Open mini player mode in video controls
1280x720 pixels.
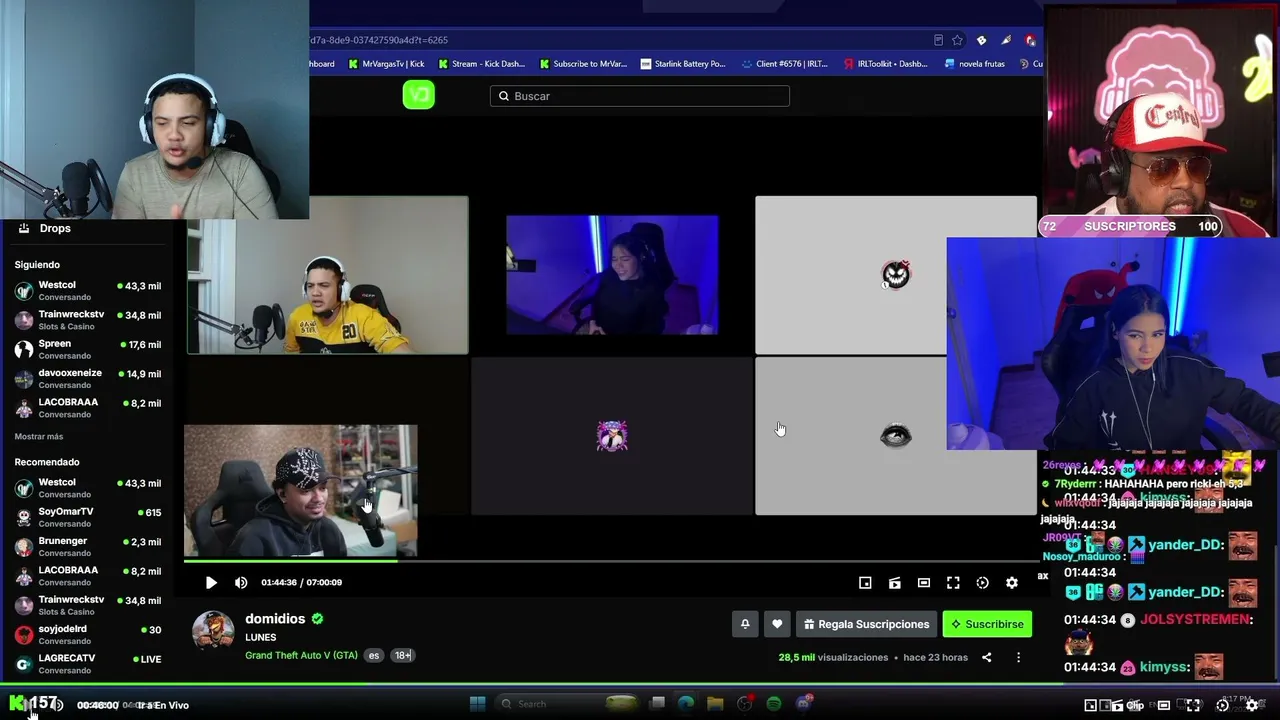point(865,583)
